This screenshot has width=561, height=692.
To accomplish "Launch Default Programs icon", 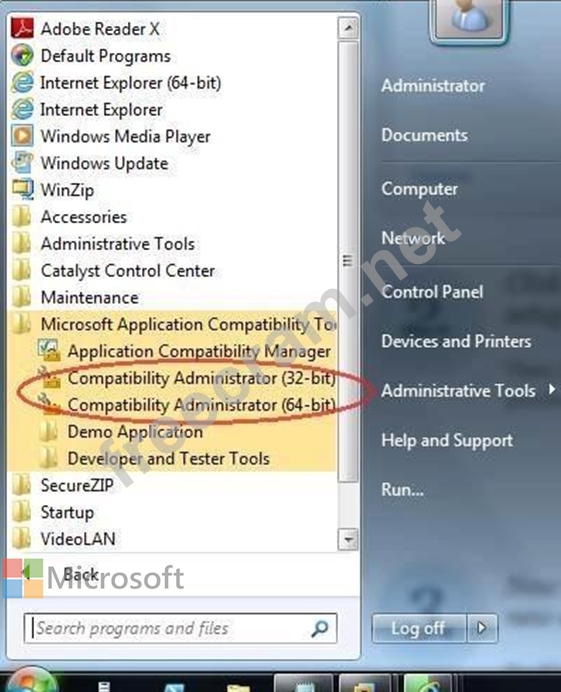I will (22, 56).
